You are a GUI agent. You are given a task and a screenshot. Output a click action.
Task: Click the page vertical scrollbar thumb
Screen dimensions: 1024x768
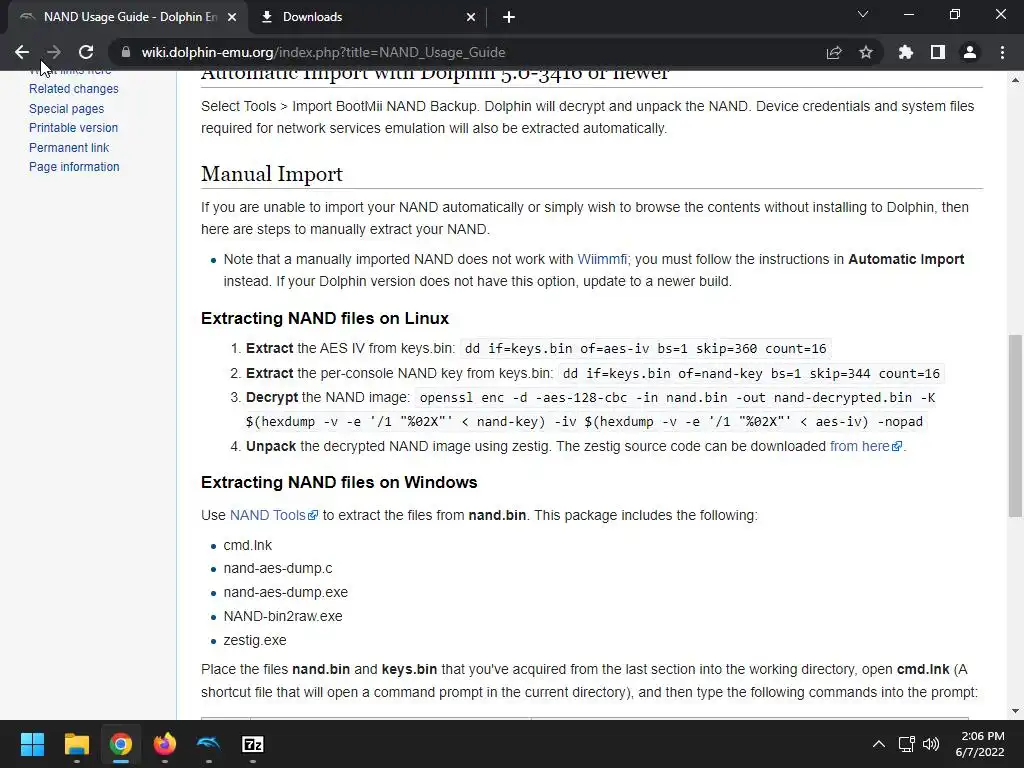tap(1015, 425)
